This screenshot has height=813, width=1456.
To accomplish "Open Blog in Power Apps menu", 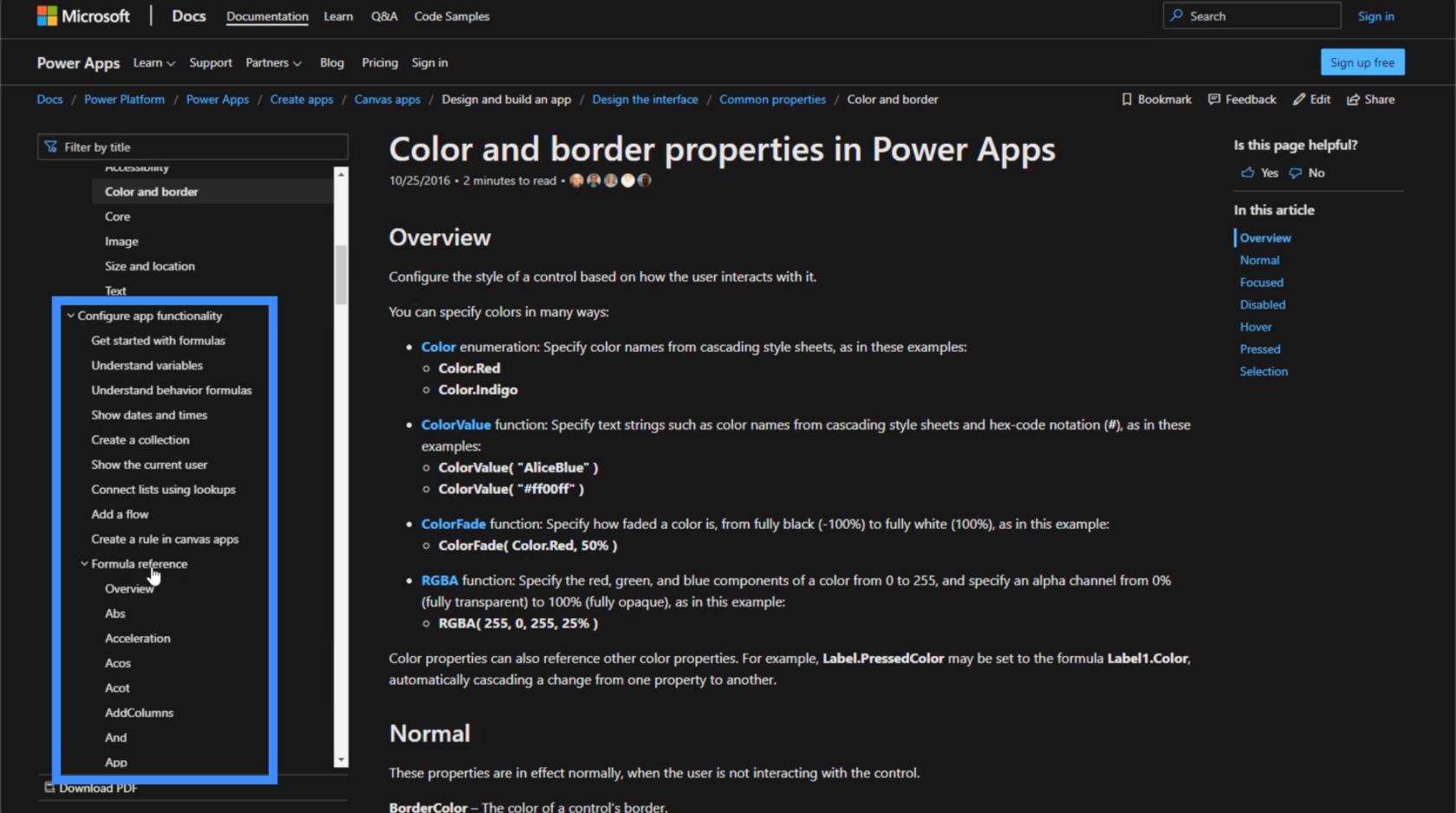I will pos(332,62).
